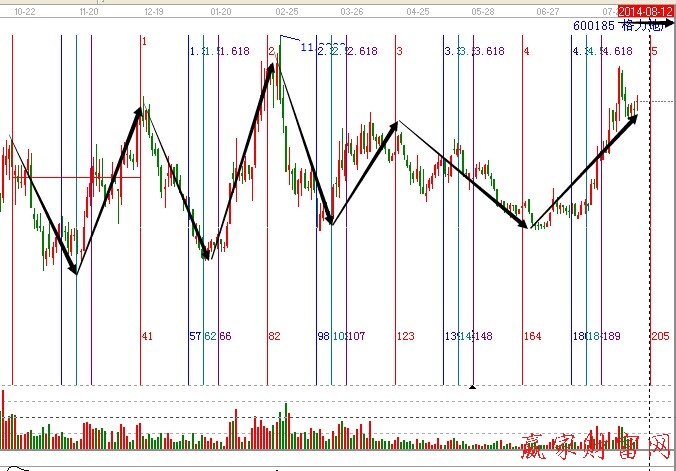676x471 pixels.
Task: Click the dashed line's 205 marker
Action: 660,336
